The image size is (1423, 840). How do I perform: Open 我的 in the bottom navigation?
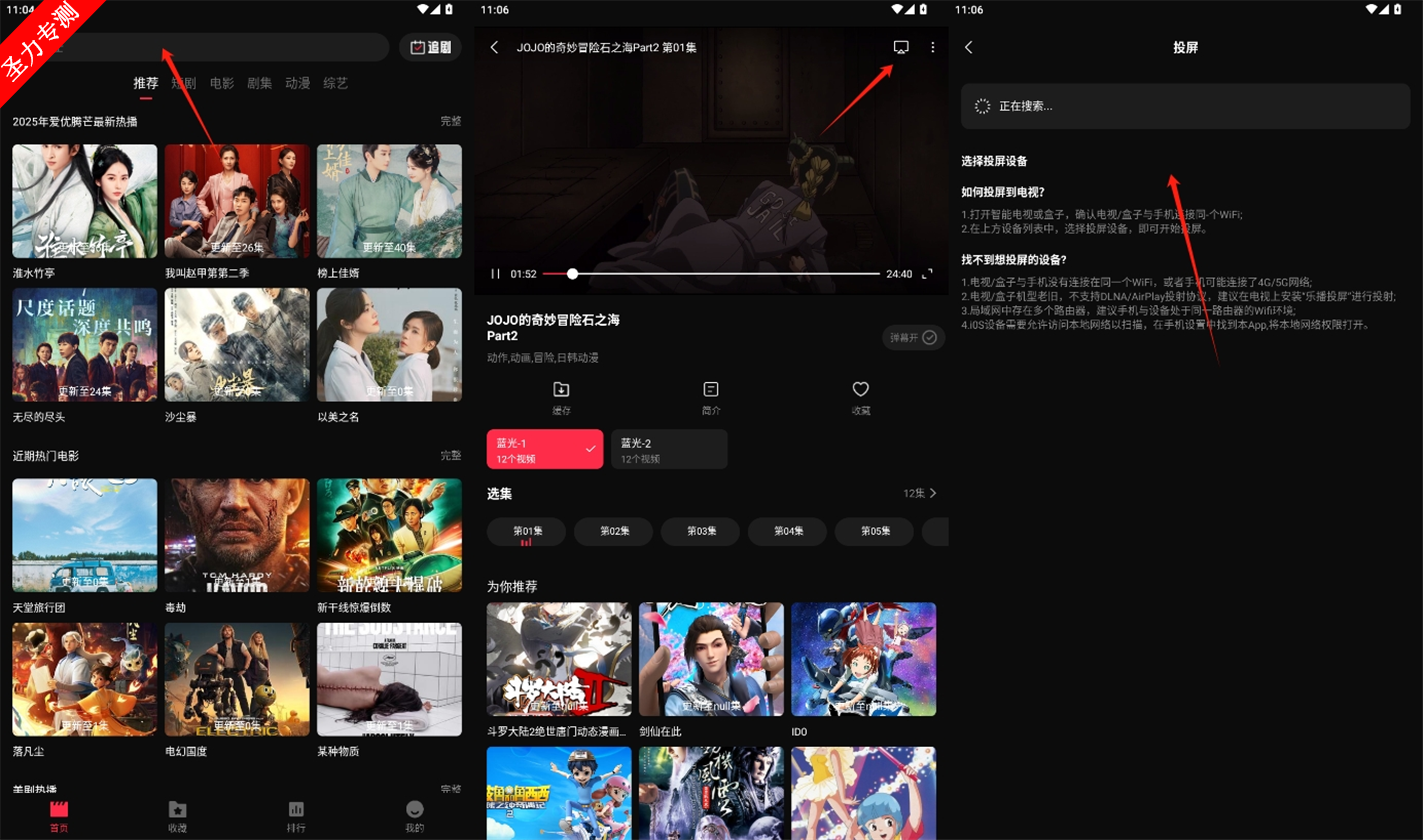click(x=414, y=816)
